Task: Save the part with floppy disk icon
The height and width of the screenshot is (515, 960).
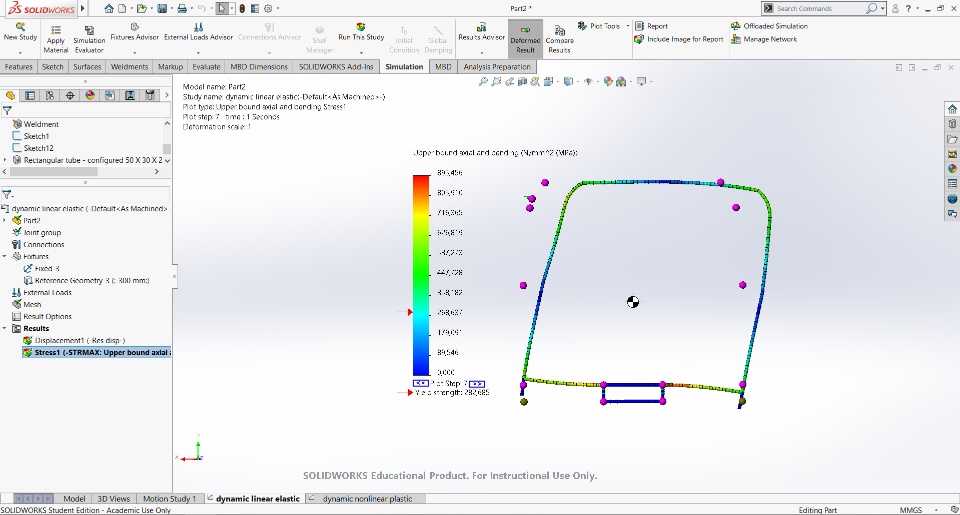Action: click(162, 9)
